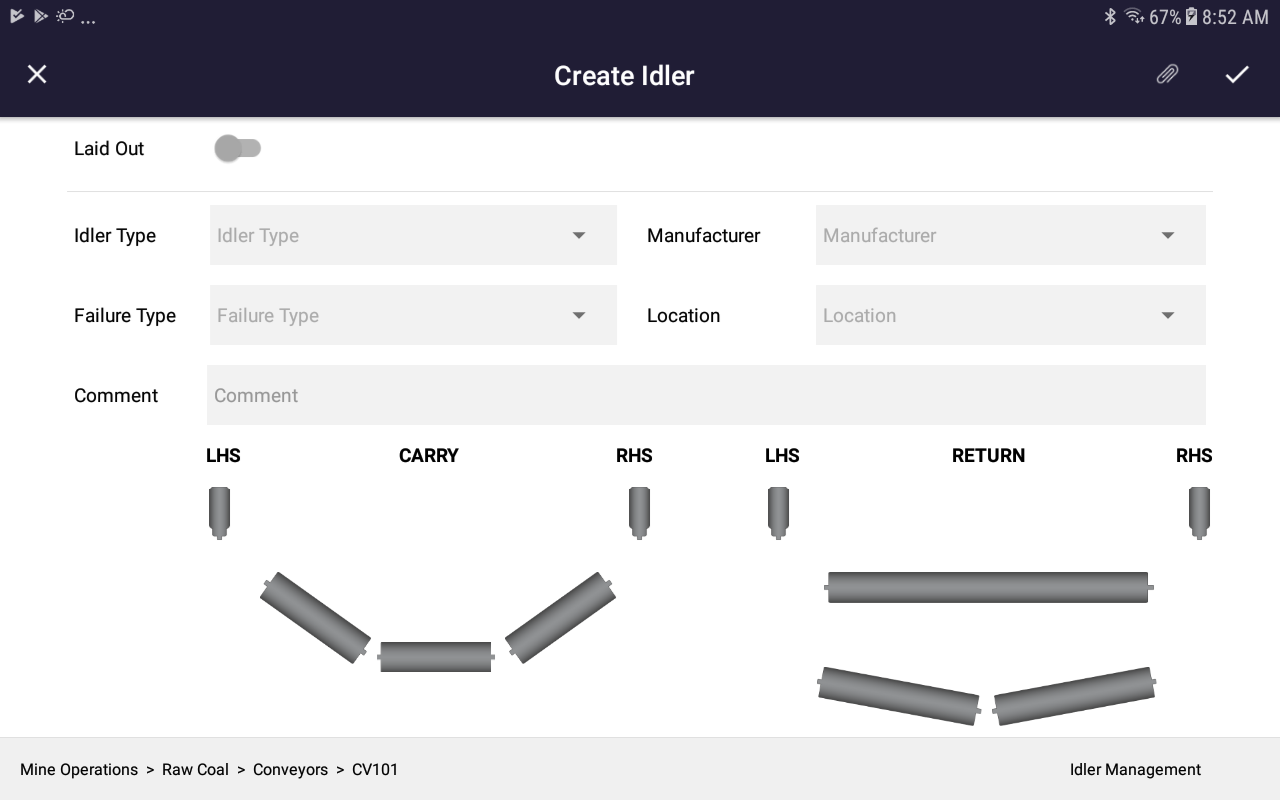Screen dimensions: 1280x800
Task: Focus the Comment text field
Action: pyautogui.click(x=706, y=395)
